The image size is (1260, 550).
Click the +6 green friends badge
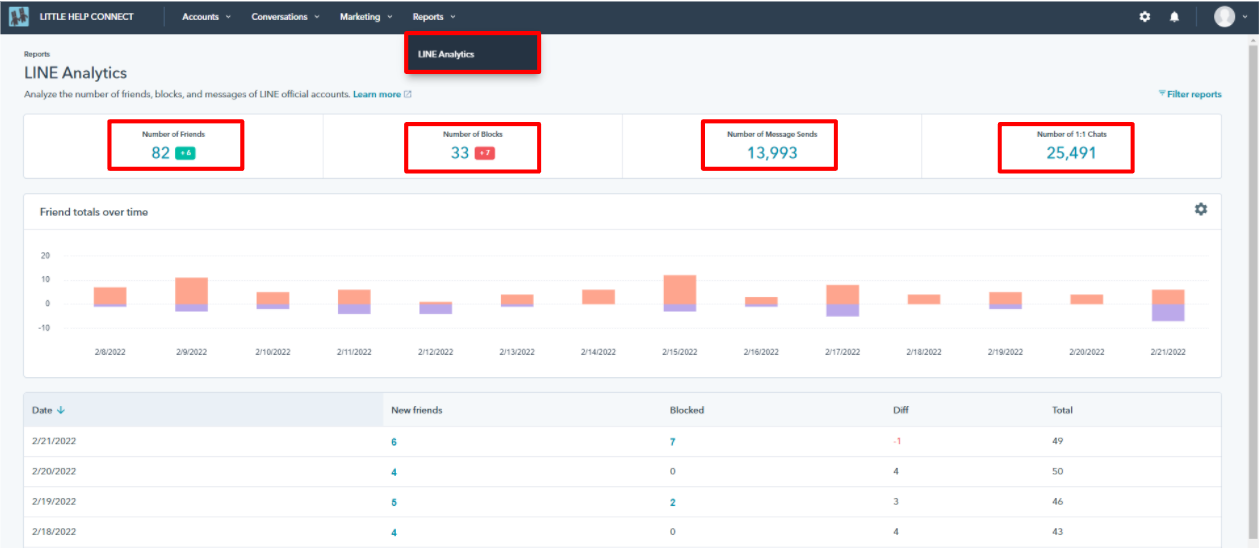(x=185, y=153)
